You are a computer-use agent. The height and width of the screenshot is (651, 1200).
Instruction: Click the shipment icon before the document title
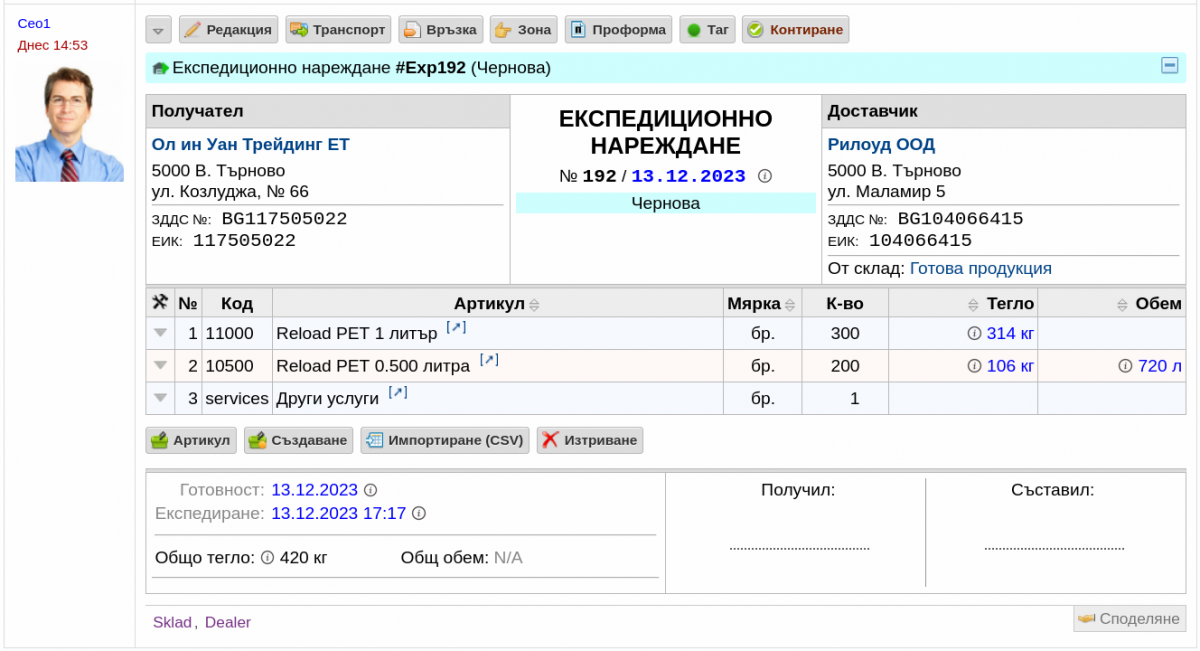[160, 69]
